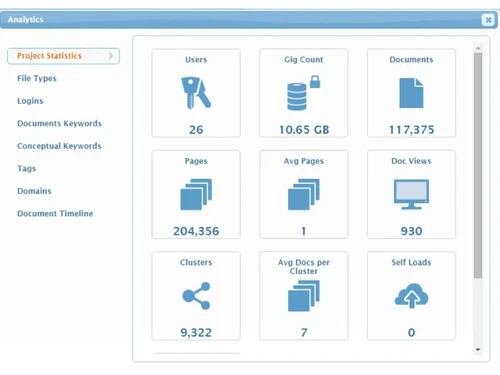Screen dimensions: 500x375
Task: Open the File Types section
Action: click(37, 78)
